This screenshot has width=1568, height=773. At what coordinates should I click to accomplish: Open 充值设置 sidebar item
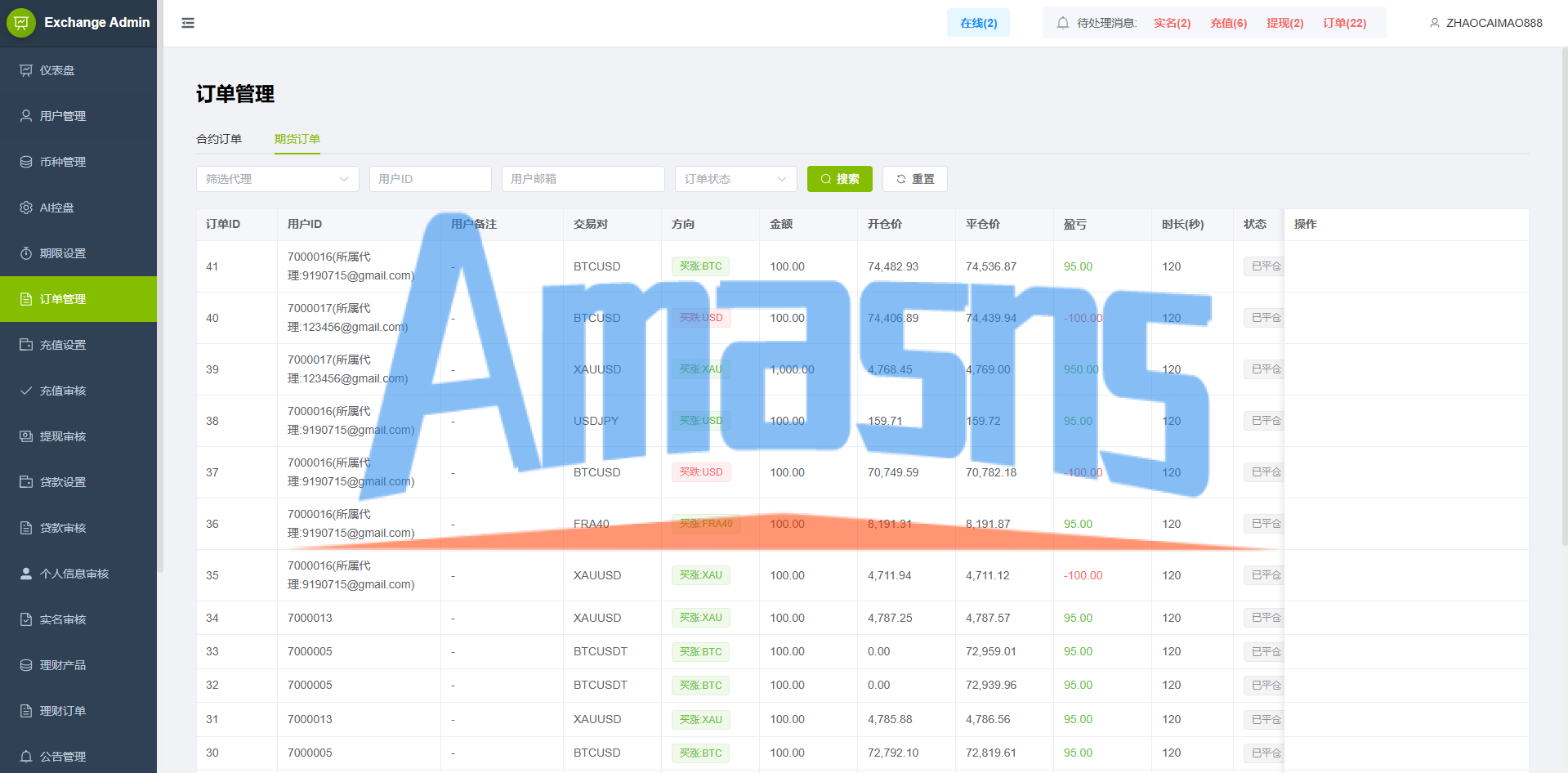click(x=78, y=345)
